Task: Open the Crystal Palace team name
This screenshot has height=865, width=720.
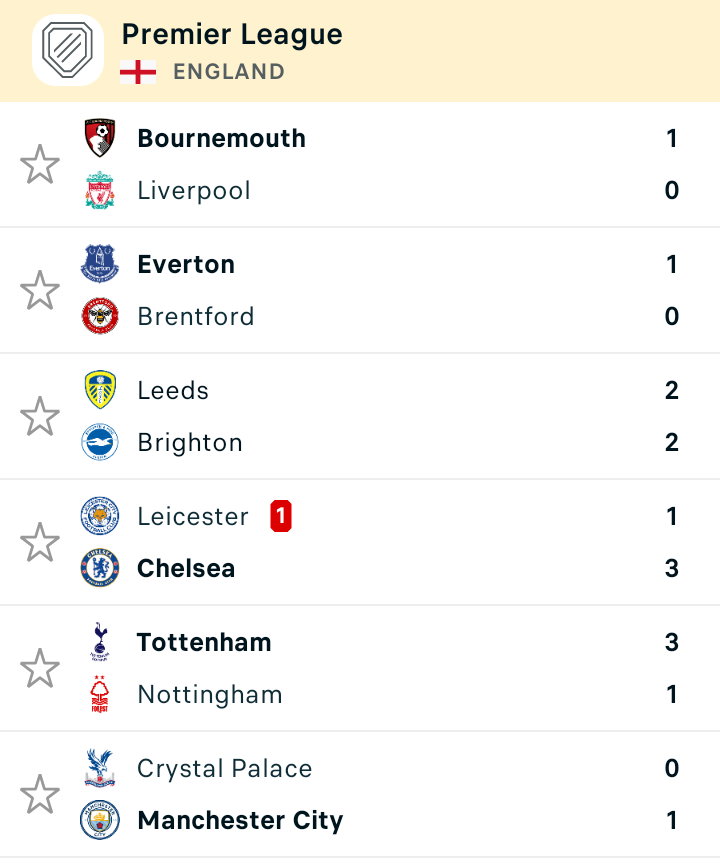Action: (225, 769)
